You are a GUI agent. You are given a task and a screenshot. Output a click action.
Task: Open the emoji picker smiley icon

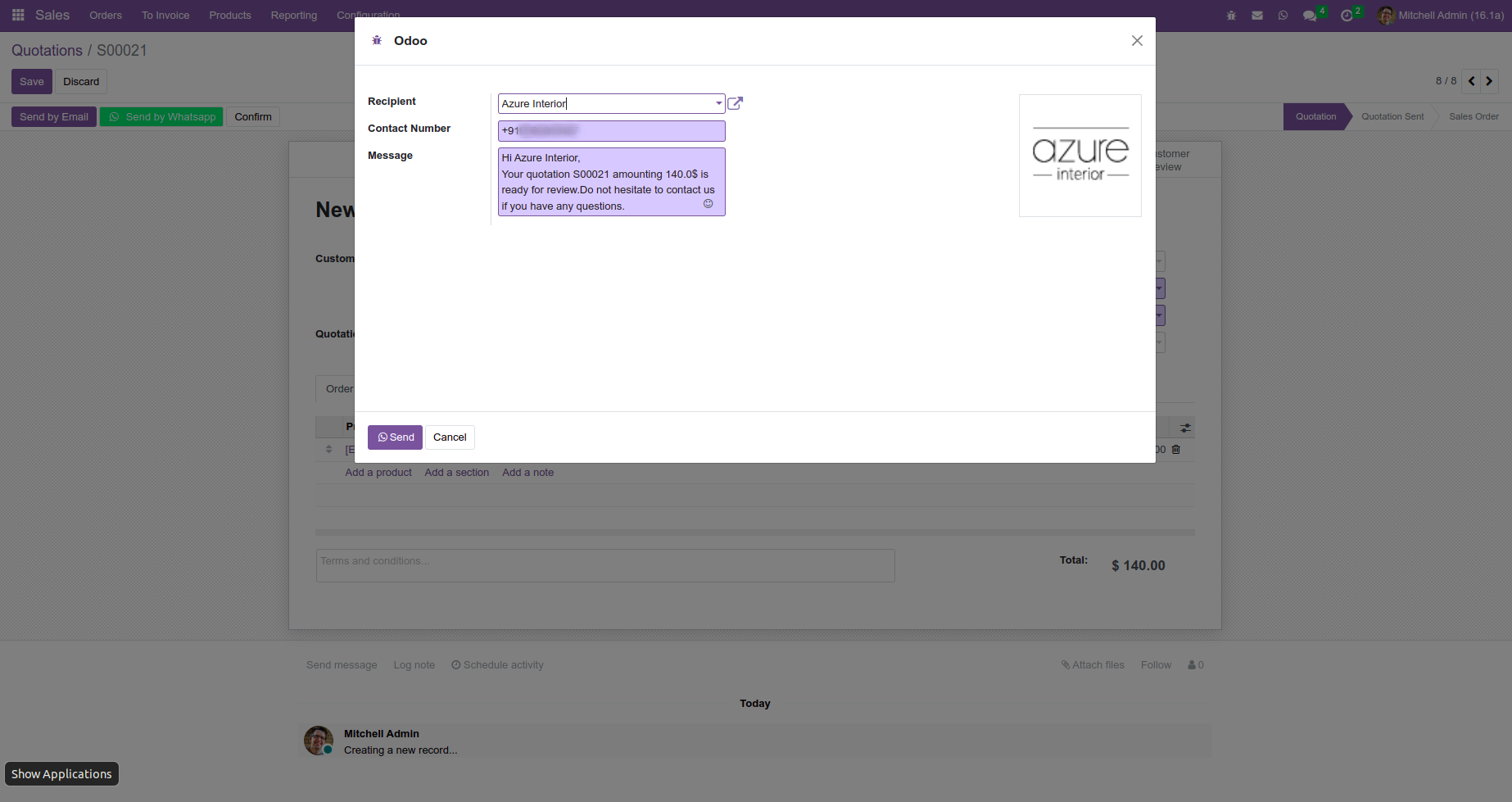pos(708,204)
